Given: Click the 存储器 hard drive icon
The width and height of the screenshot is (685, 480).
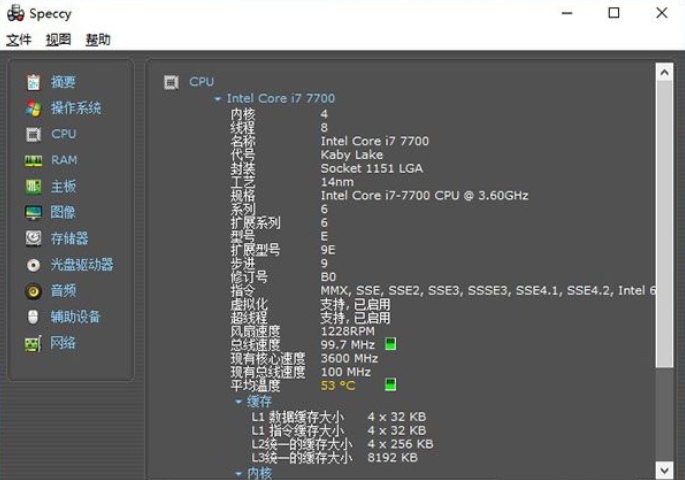Looking at the screenshot, I should pyautogui.click(x=34, y=238).
